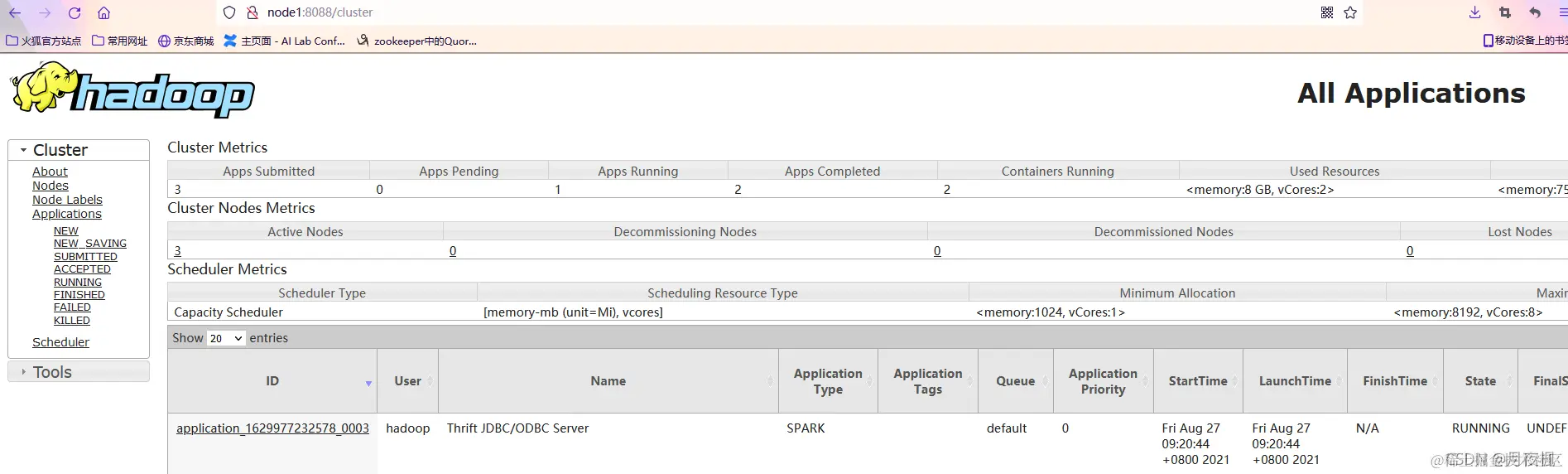Open the Applications link in sidebar

(67, 214)
